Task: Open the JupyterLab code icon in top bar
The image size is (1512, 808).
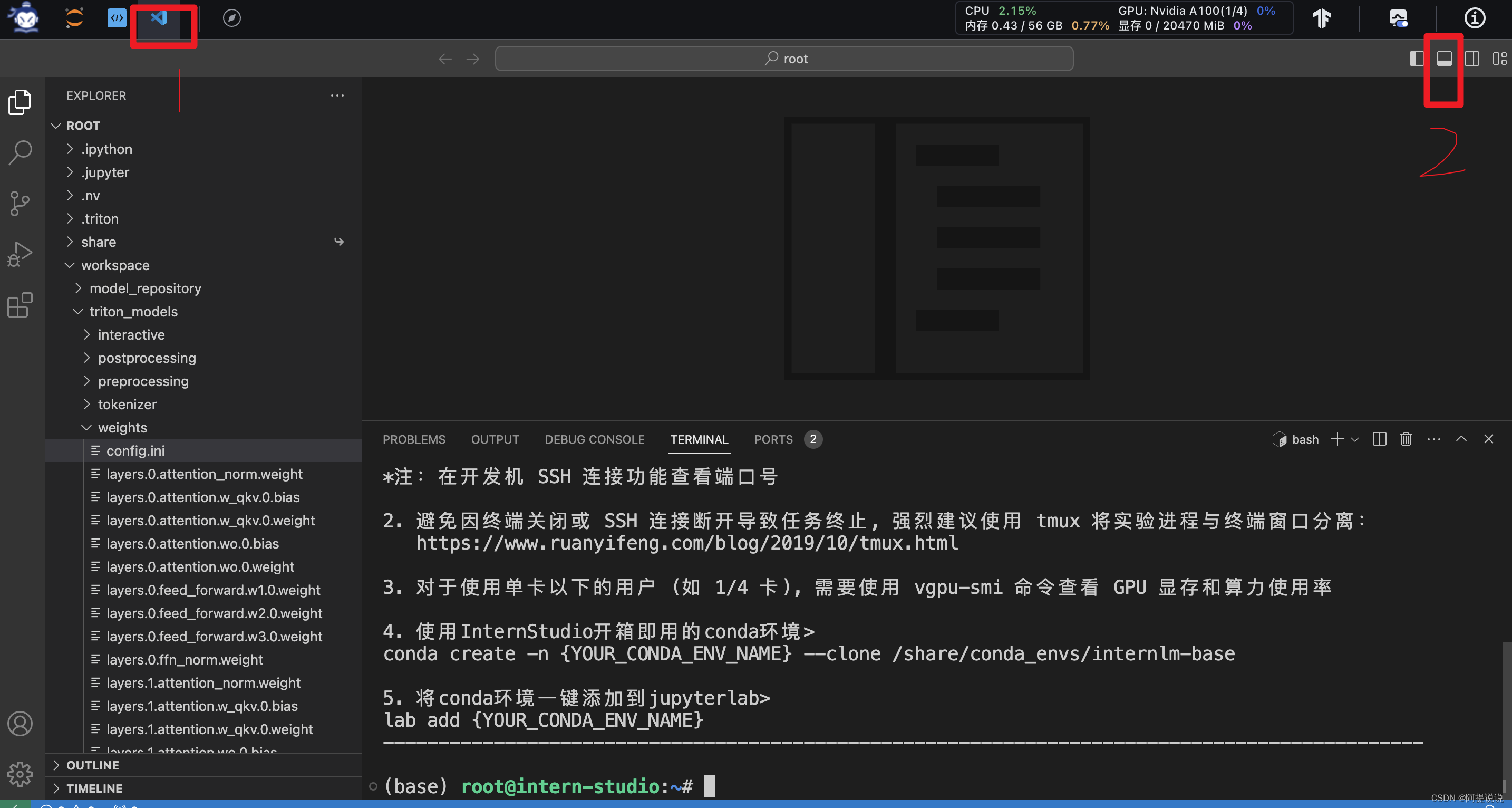Action: pos(115,18)
